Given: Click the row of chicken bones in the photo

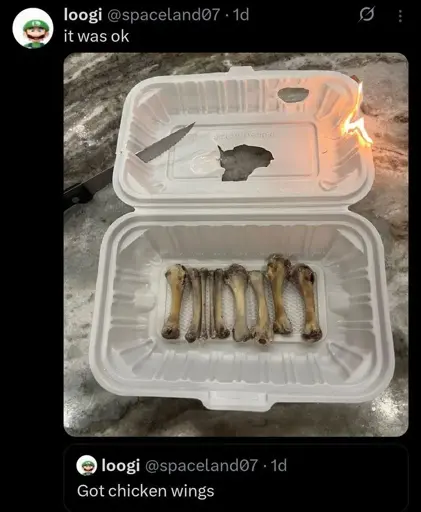Looking at the screenshot, I should (x=241, y=298).
